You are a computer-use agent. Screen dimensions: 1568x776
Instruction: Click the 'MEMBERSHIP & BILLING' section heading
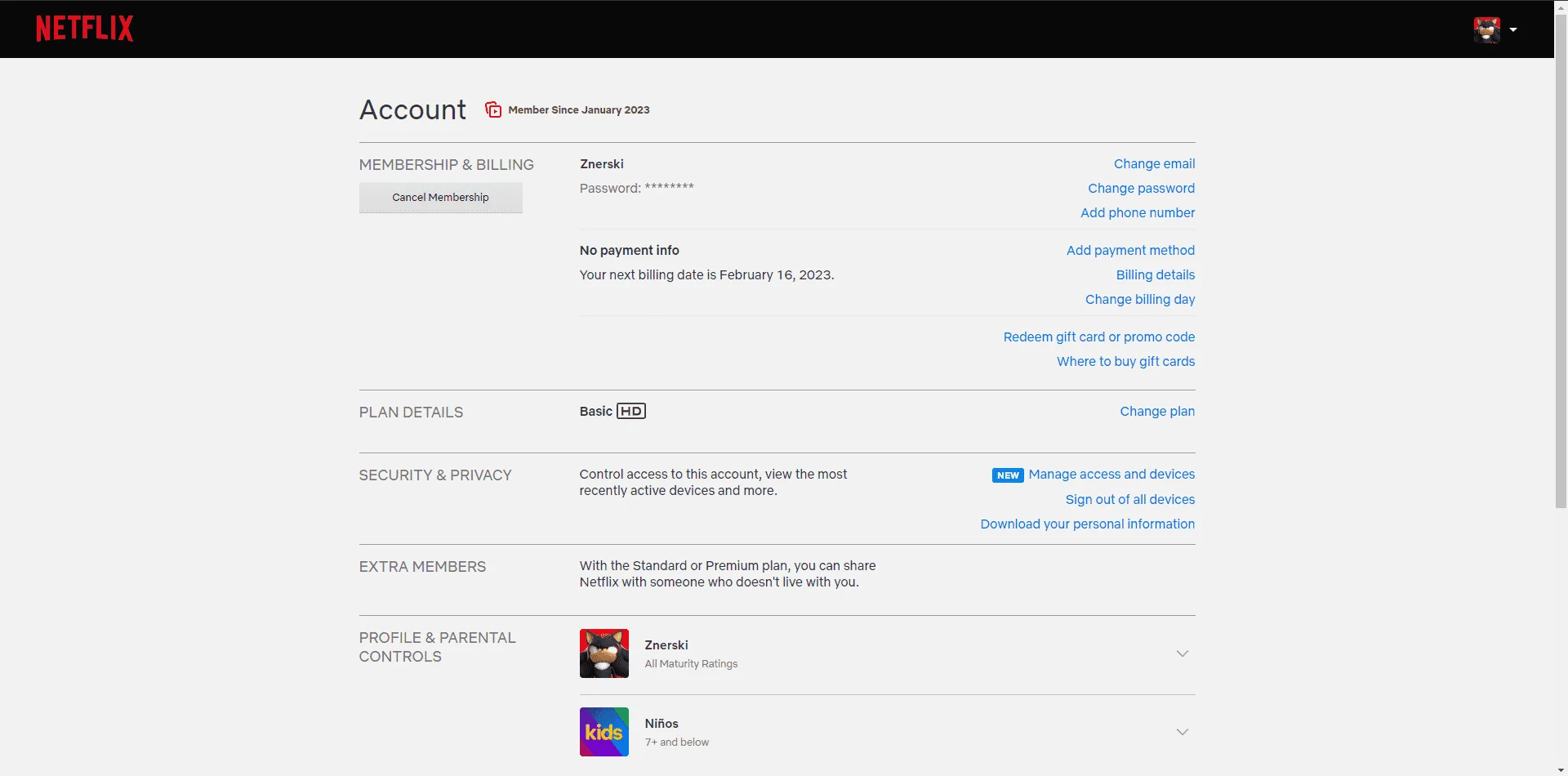[447, 164]
